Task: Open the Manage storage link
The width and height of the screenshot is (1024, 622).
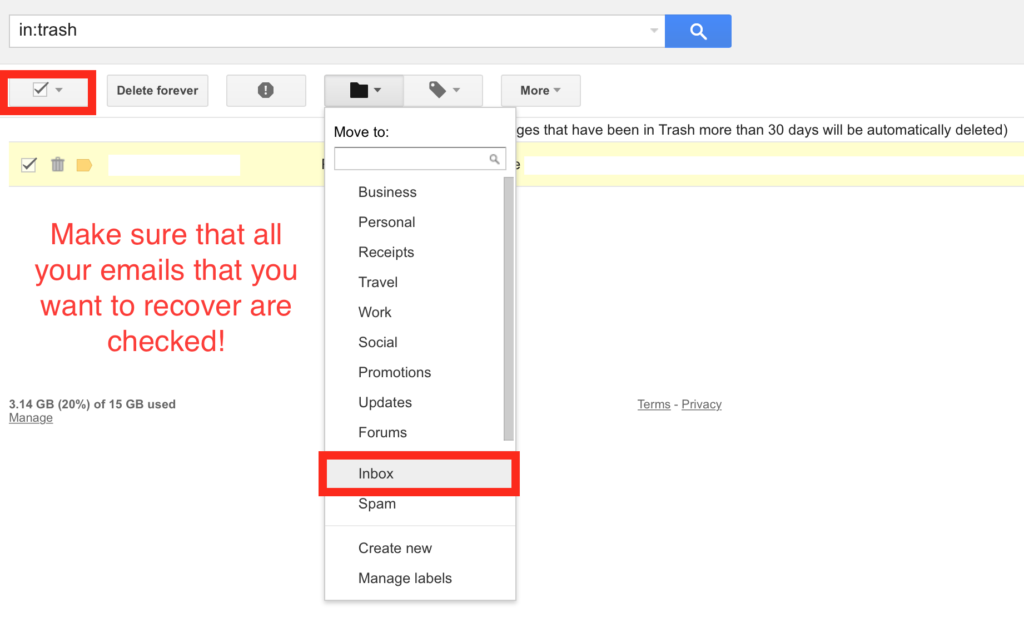Action: [x=31, y=418]
